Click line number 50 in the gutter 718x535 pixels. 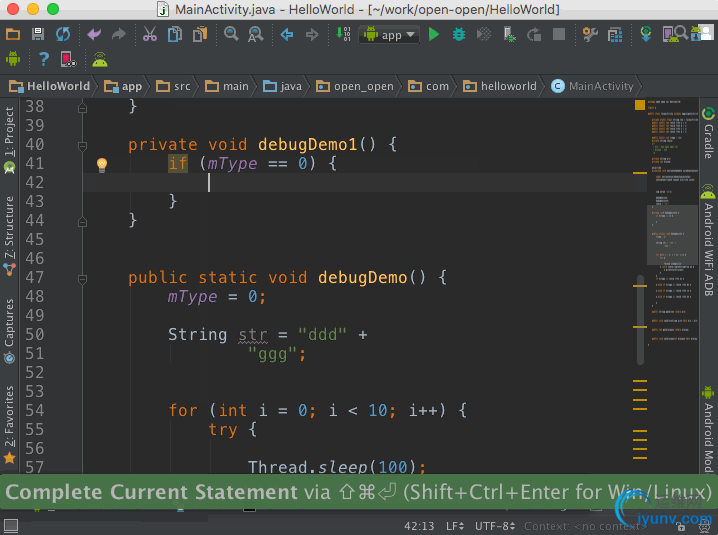pos(35,334)
